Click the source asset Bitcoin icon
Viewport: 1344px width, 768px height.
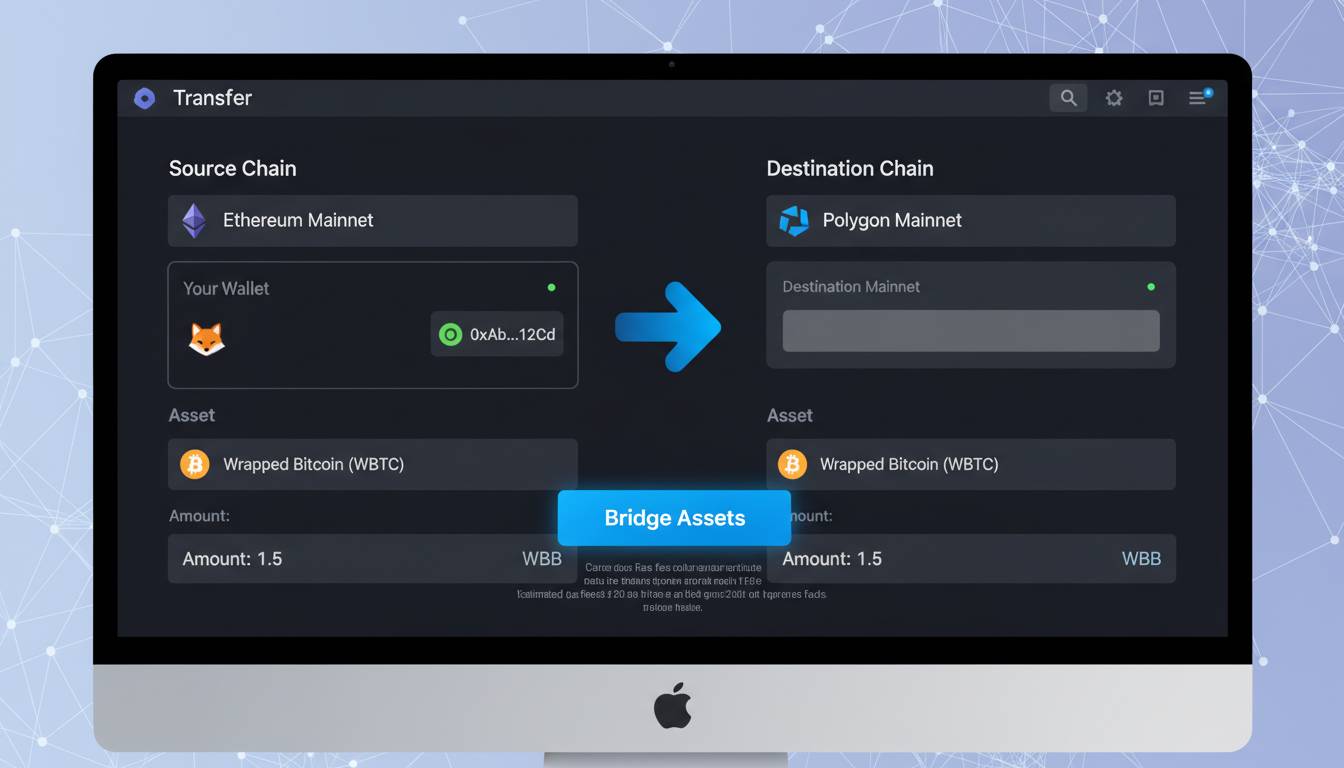pos(194,464)
